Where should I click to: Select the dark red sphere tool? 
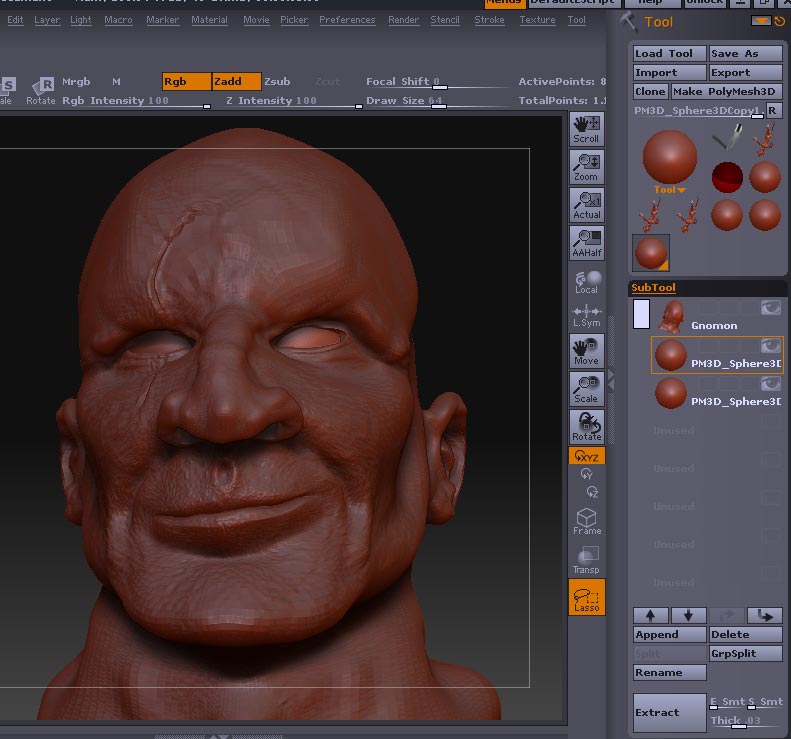click(727, 177)
